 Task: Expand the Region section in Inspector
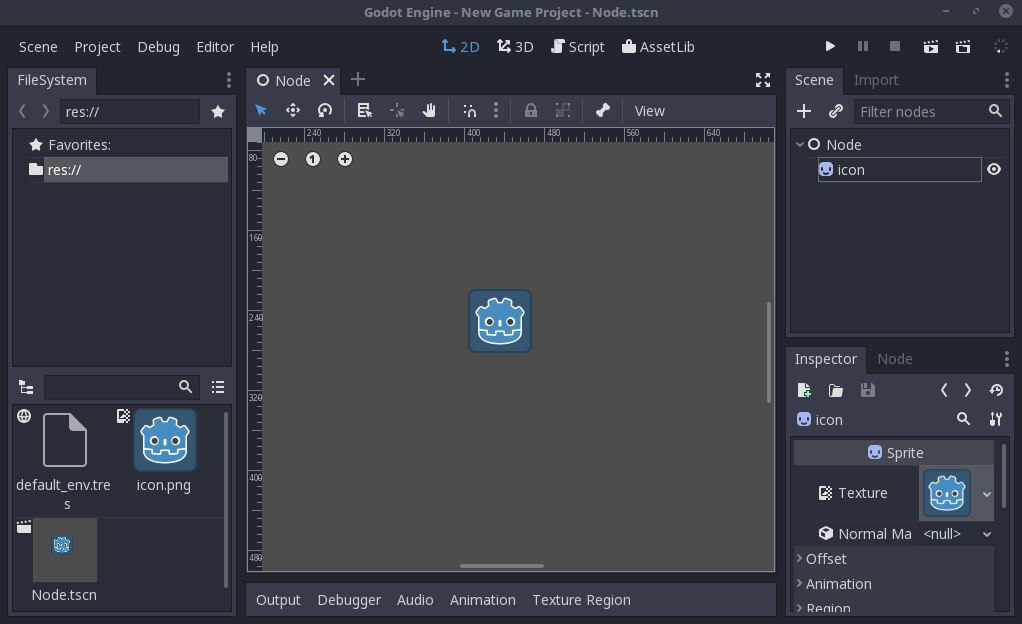tap(830, 607)
